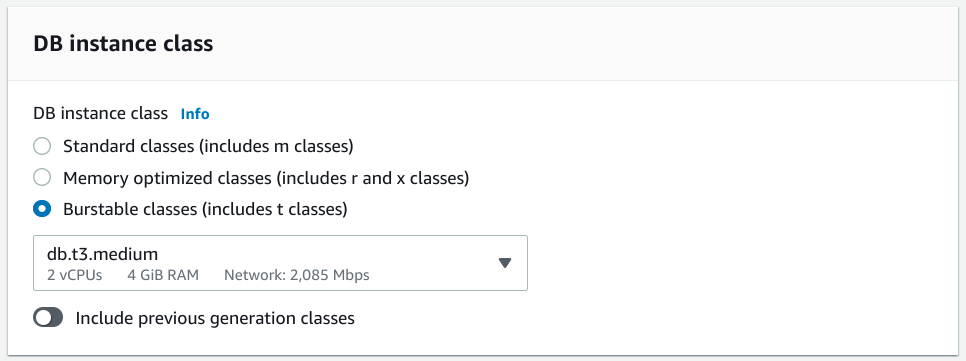Click Burstable classes (includes t classes) label
The width and height of the screenshot is (966, 361).
point(205,210)
